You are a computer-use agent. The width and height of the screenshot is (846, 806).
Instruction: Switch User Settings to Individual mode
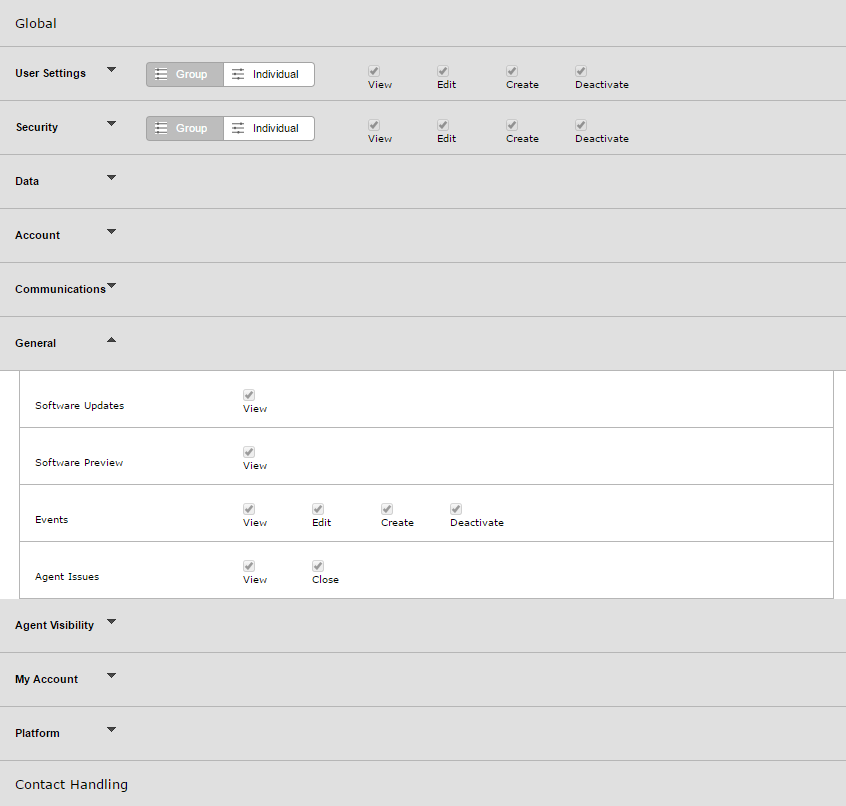point(269,74)
